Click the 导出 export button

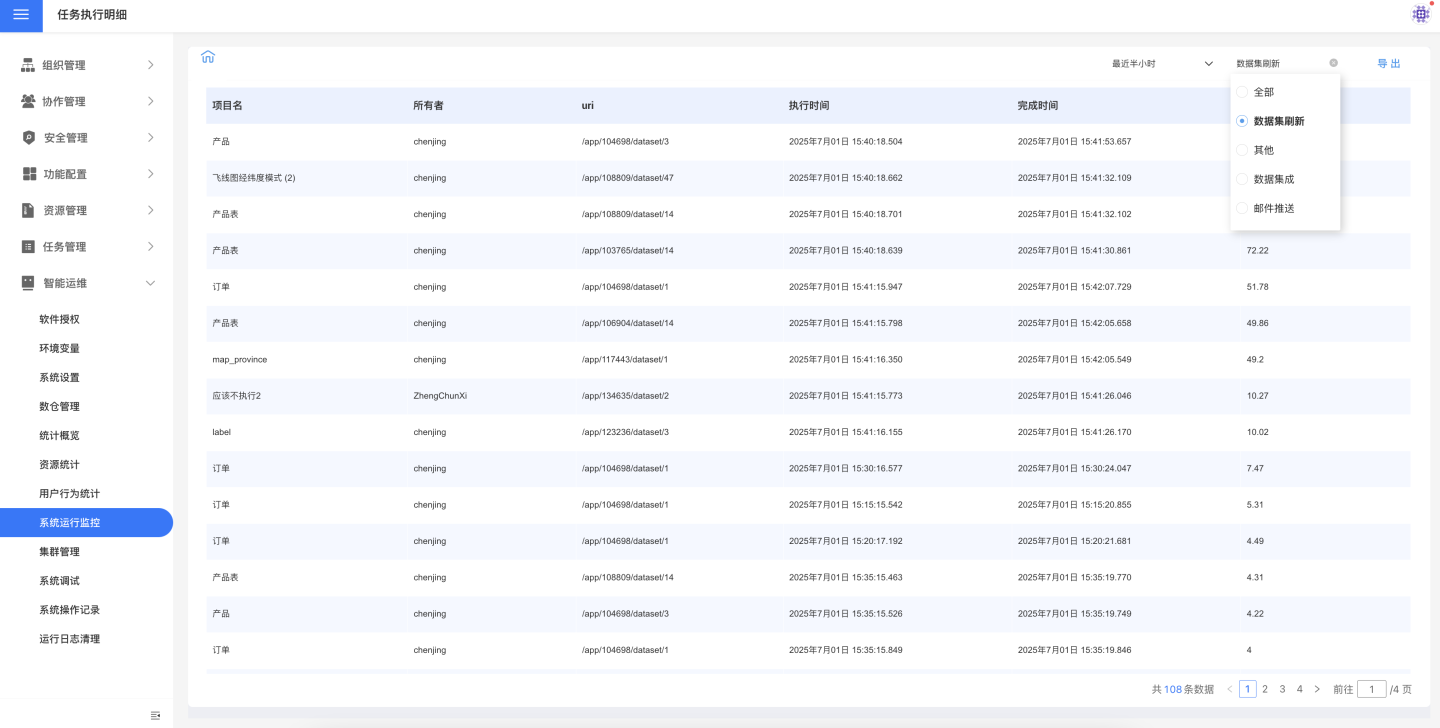point(1388,64)
